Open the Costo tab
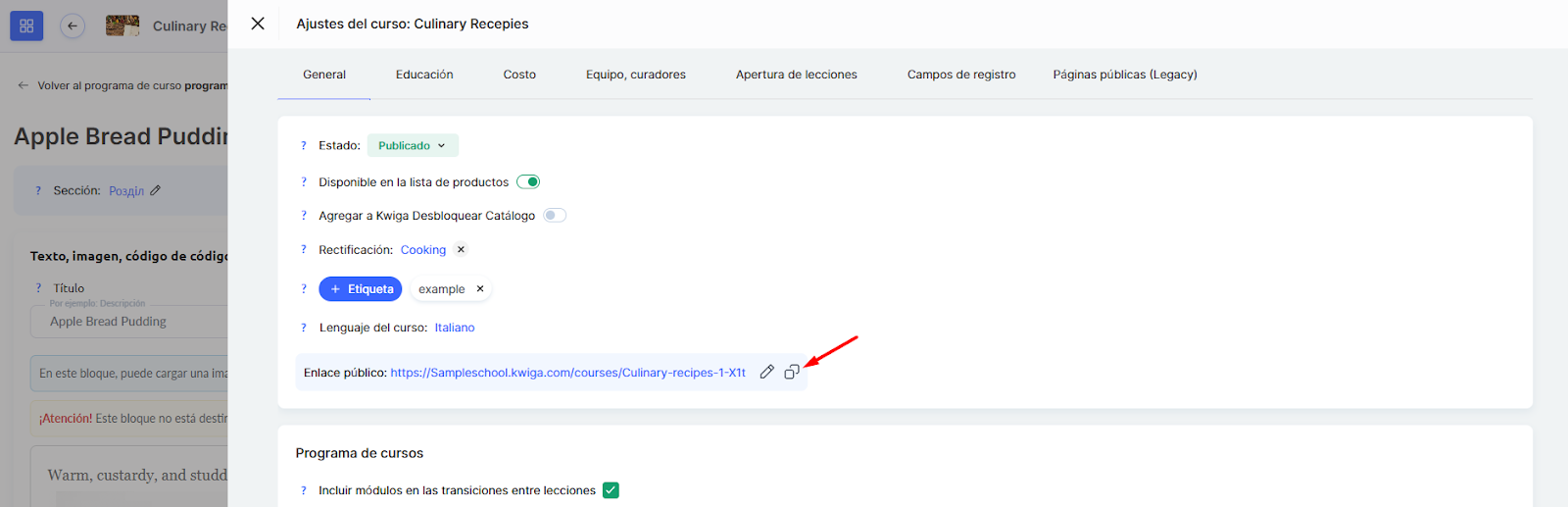Viewport: 1568px width, 507px height. point(519,75)
